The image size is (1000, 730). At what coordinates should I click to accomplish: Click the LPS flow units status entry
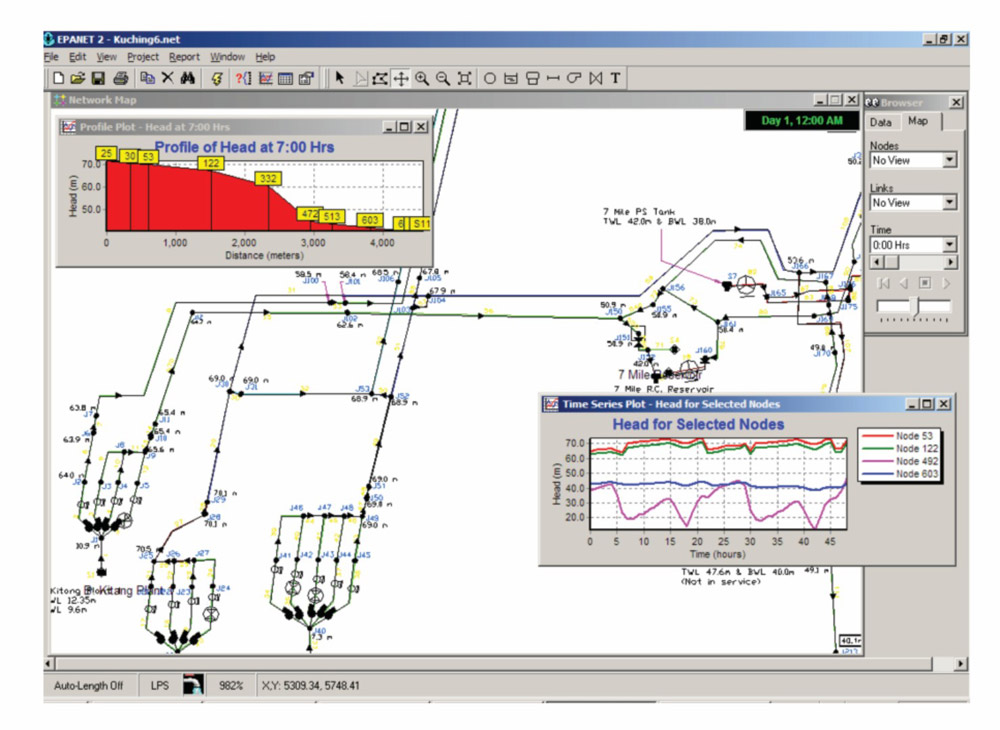160,686
